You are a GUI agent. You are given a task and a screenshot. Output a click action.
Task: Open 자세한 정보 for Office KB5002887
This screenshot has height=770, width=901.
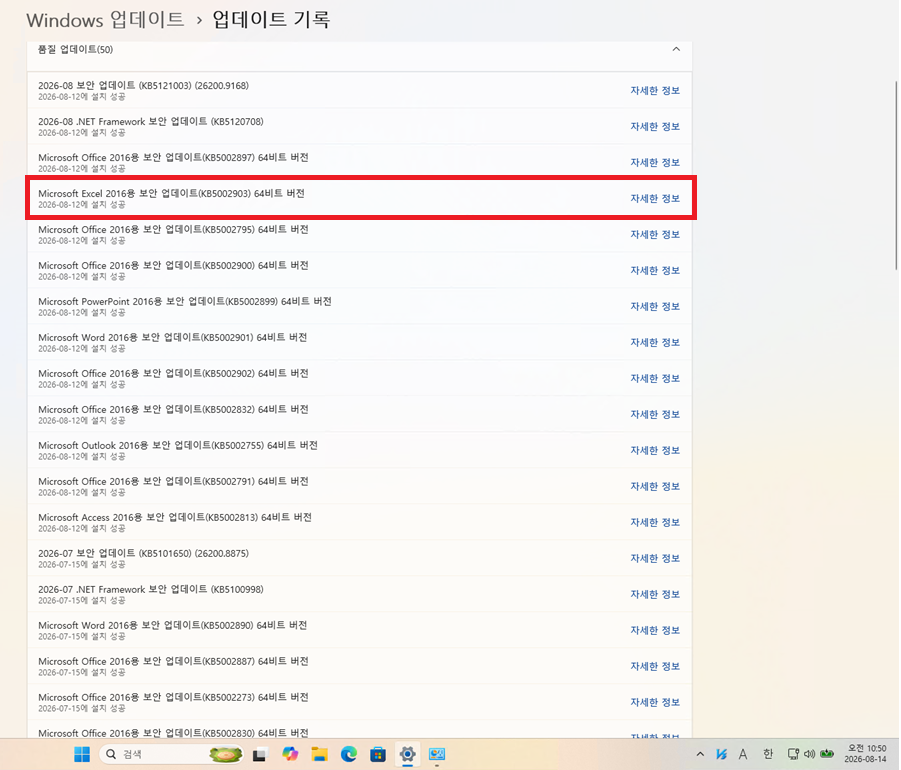[655, 667]
